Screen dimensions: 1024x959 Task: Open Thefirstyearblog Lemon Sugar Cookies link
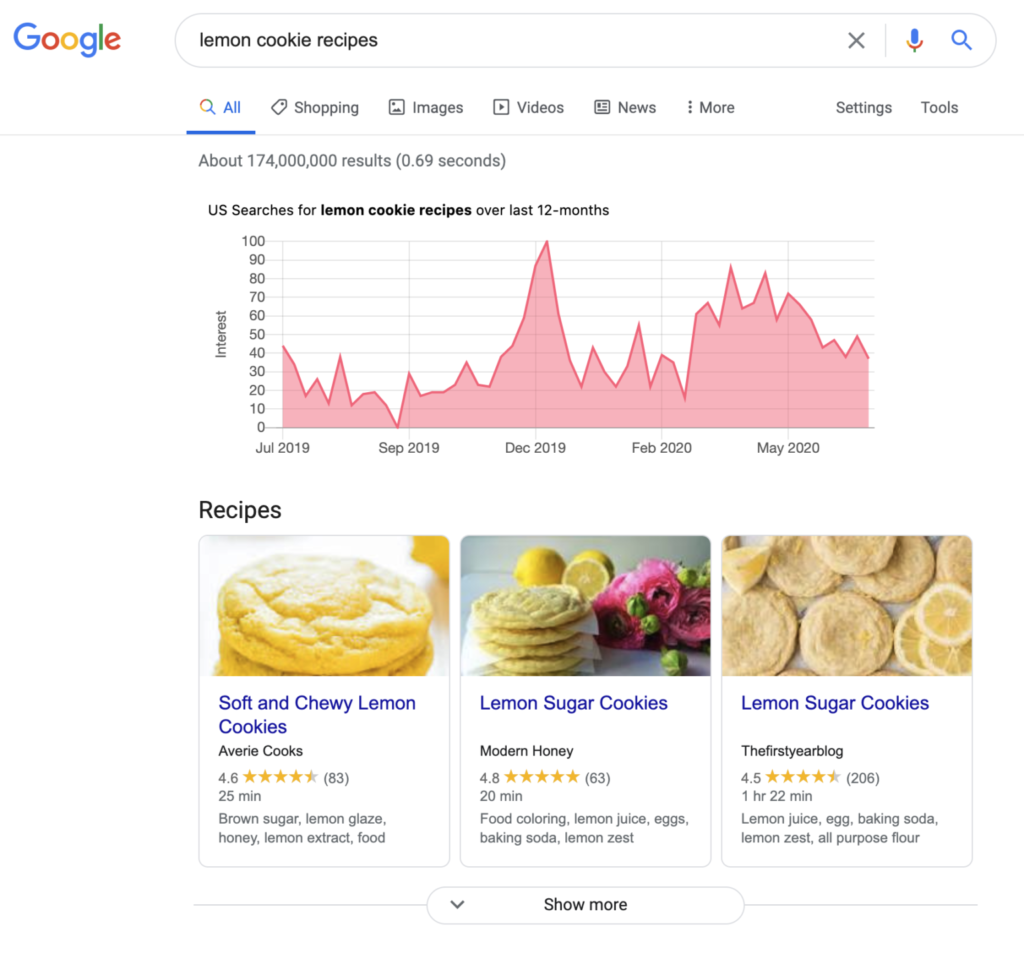tap(835, 703)
